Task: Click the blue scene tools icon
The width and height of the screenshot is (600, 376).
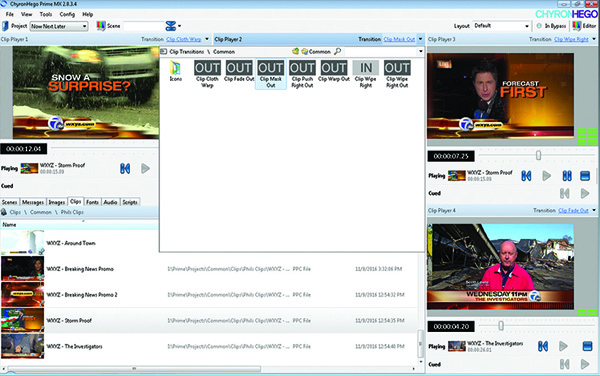Action: point(171,26)
